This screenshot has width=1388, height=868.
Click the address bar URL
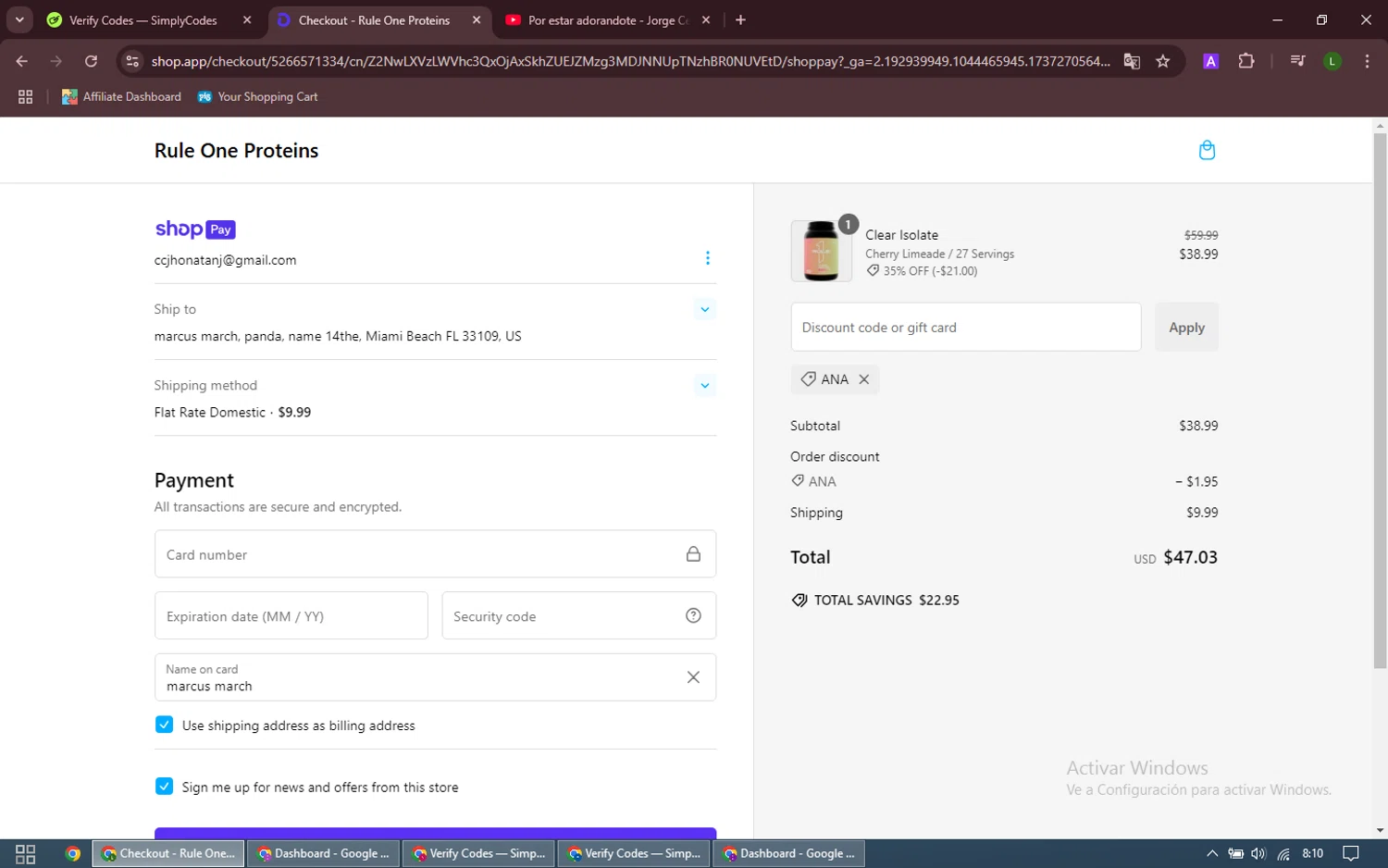[x=630, y=61]
